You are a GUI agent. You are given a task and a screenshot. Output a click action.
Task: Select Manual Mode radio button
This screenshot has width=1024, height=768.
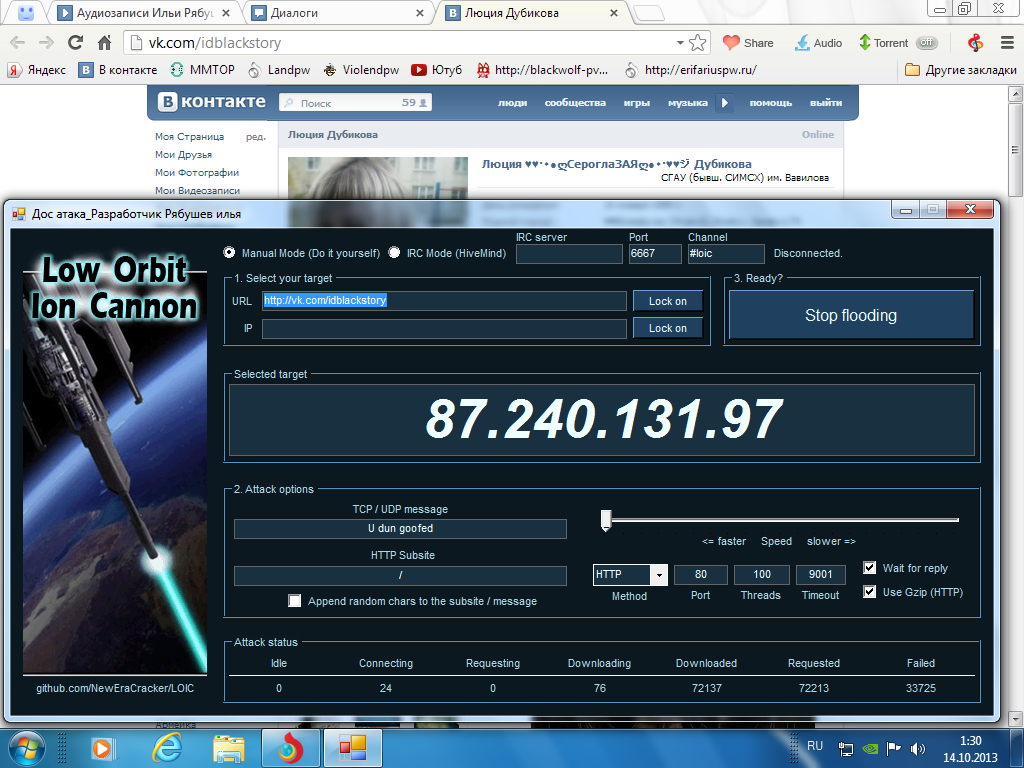point(229,252)
